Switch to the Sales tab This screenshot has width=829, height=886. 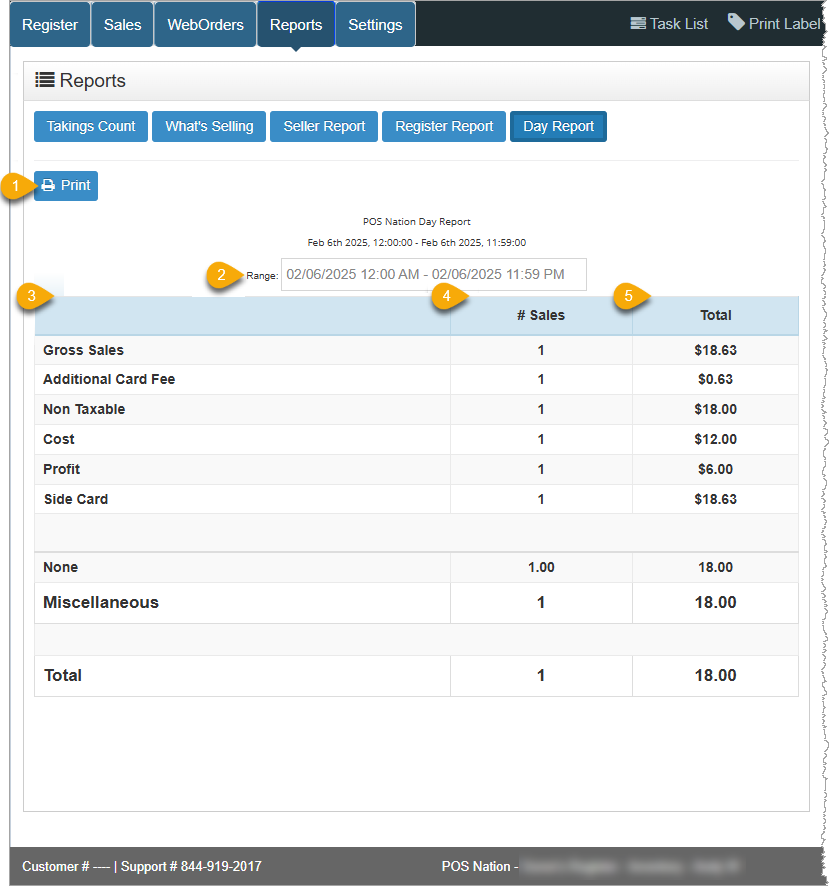click(121, 24)
